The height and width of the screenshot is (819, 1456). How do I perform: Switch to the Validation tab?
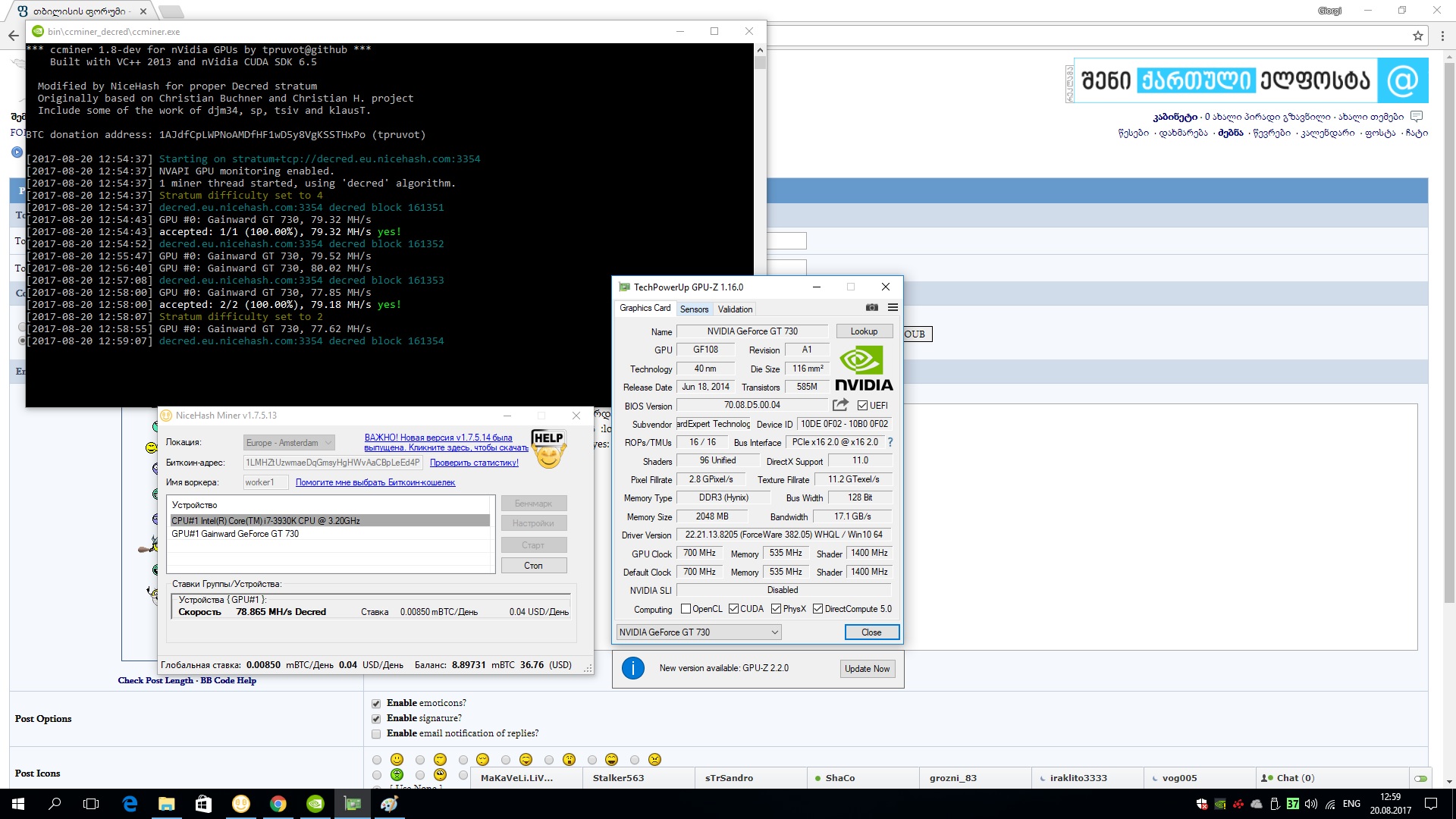click(x=735, y=309)
